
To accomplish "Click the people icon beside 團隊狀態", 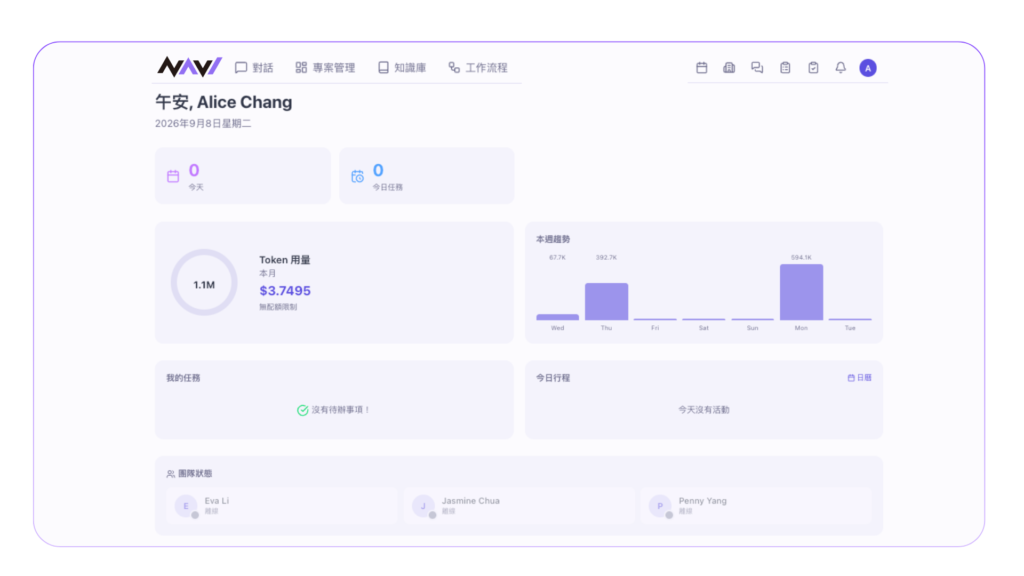I will click(170, 474).
